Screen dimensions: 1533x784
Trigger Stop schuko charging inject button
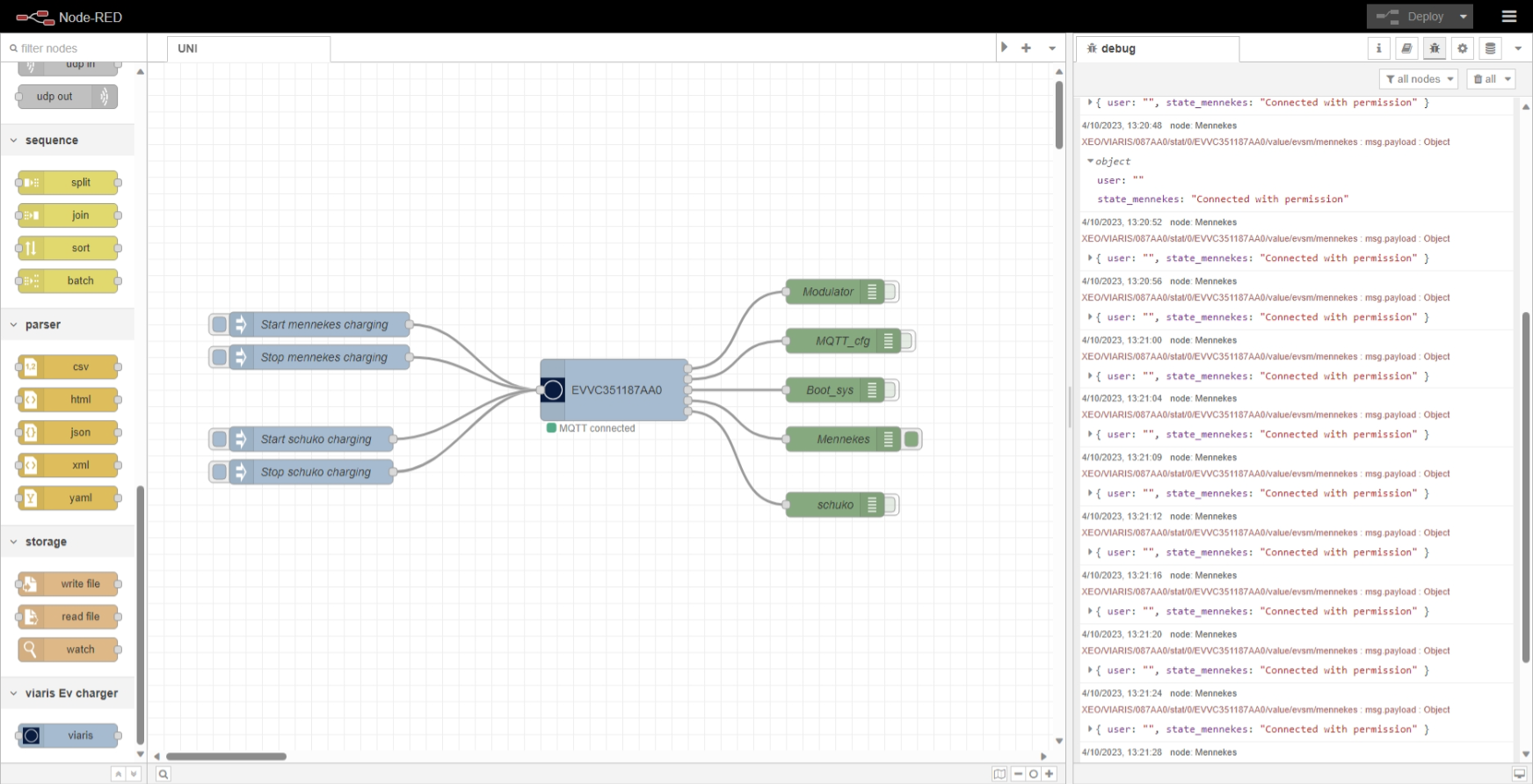click(x=219, y=472)
